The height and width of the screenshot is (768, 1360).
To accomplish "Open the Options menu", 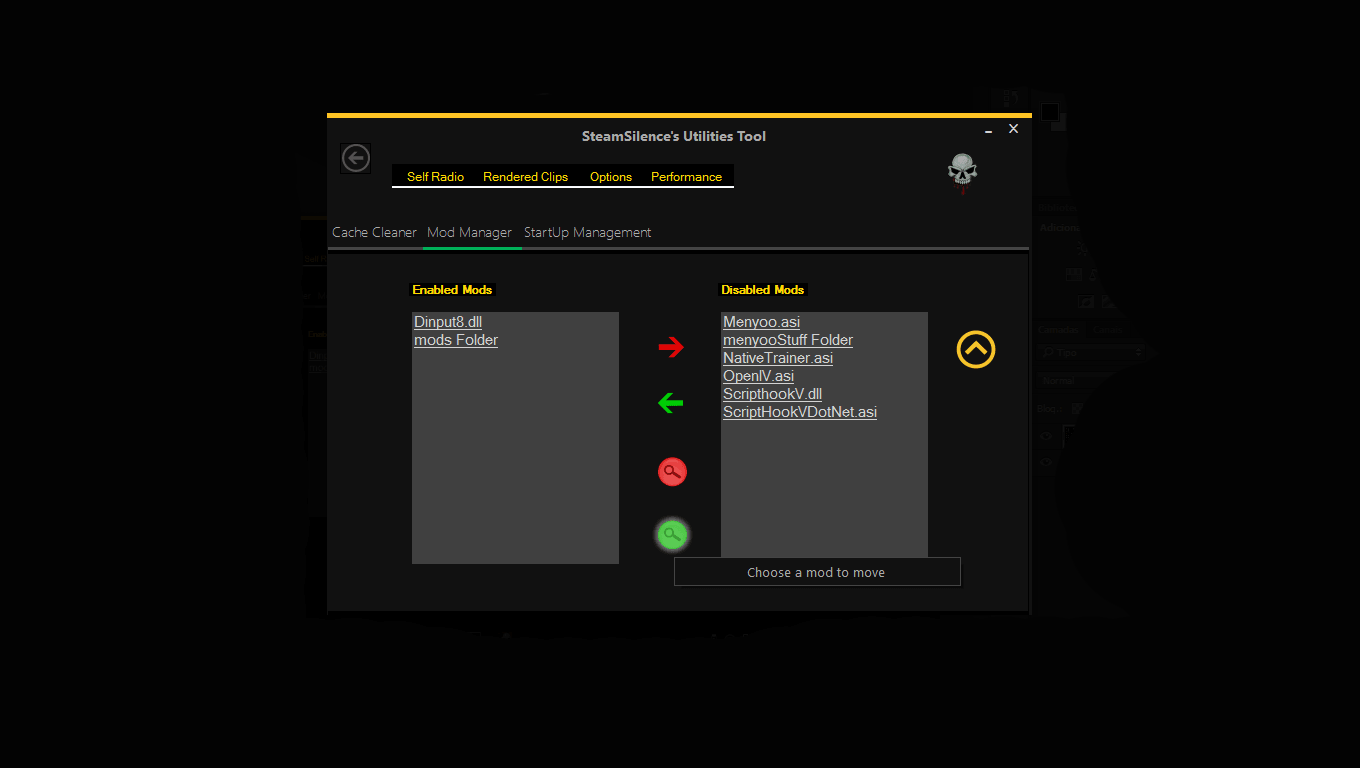I will (x=610, y=177).
